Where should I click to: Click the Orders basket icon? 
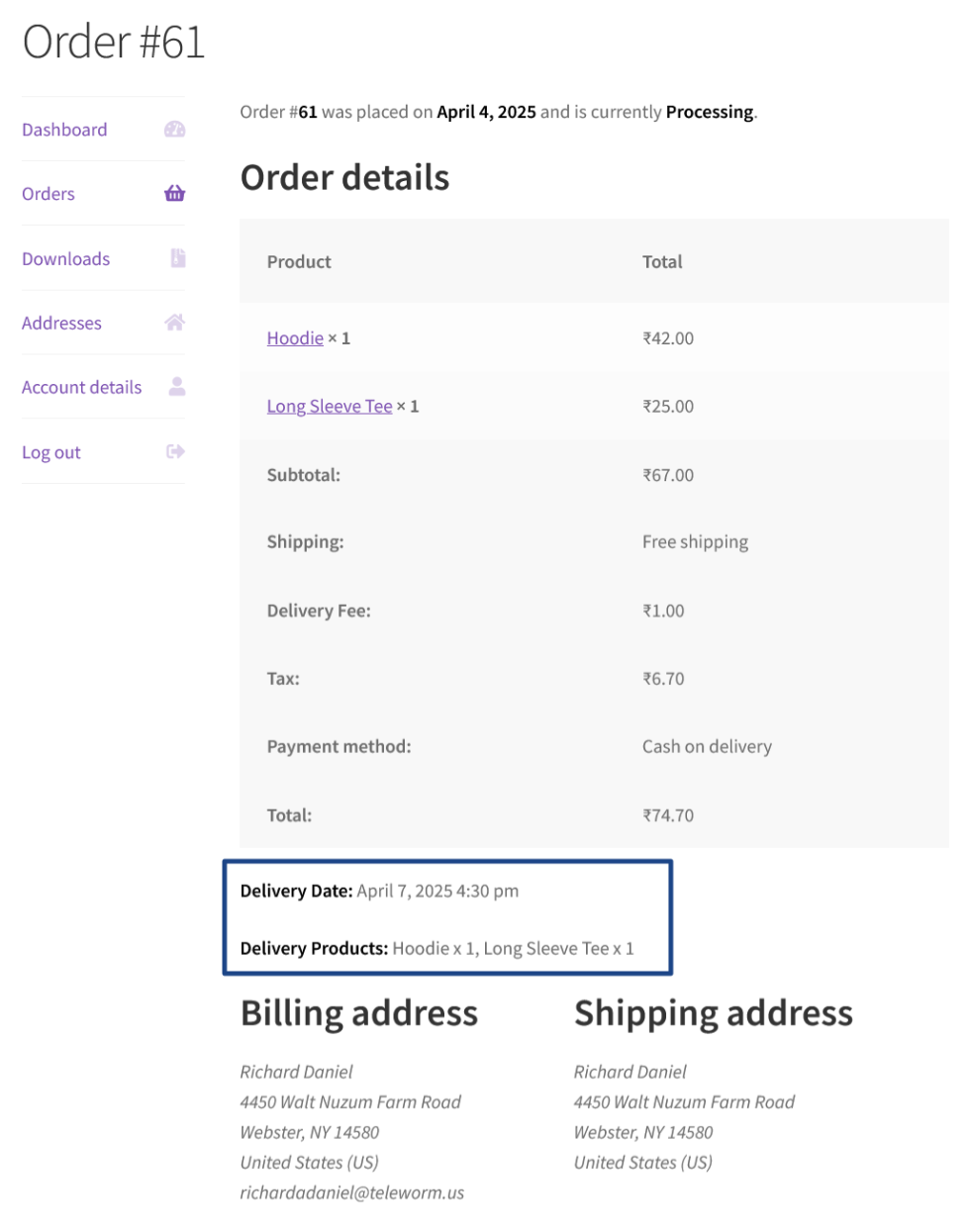pos(175,194)
